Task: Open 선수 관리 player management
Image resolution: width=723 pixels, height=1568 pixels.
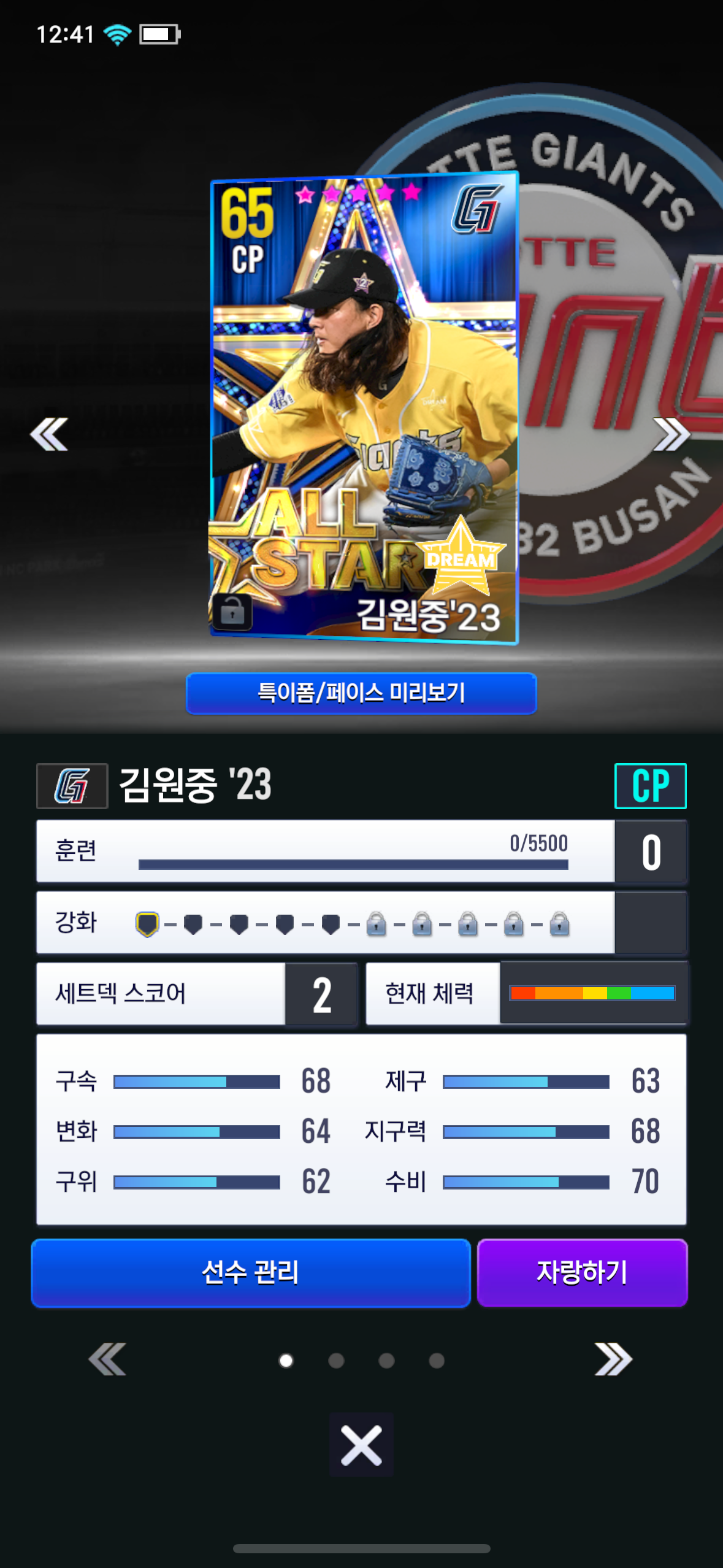Action: click(251, 1272)
